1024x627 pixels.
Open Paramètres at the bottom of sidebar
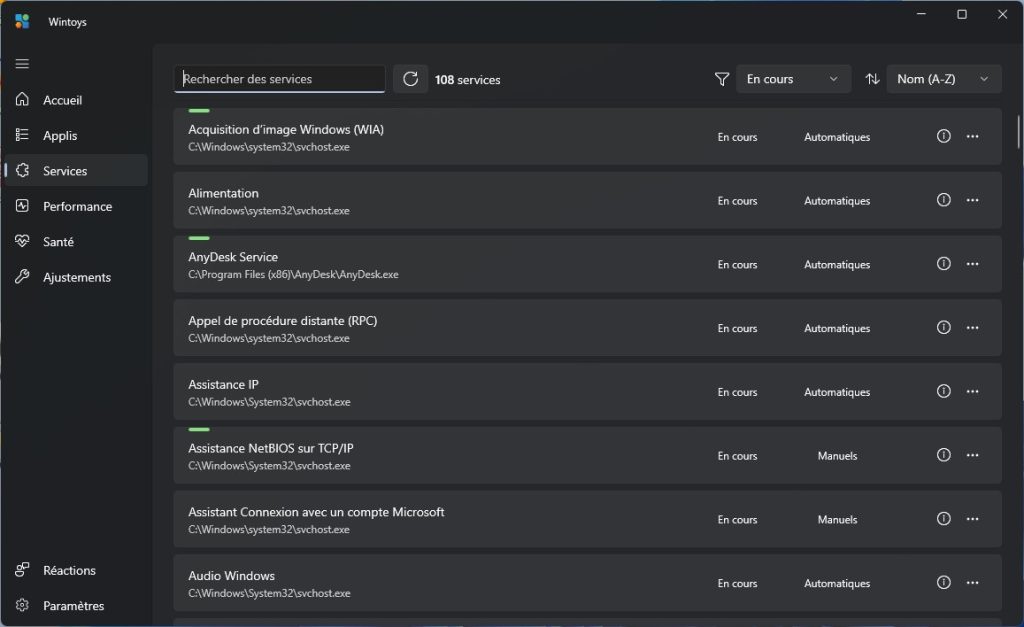pyautogui.click(x=73, y=605)
